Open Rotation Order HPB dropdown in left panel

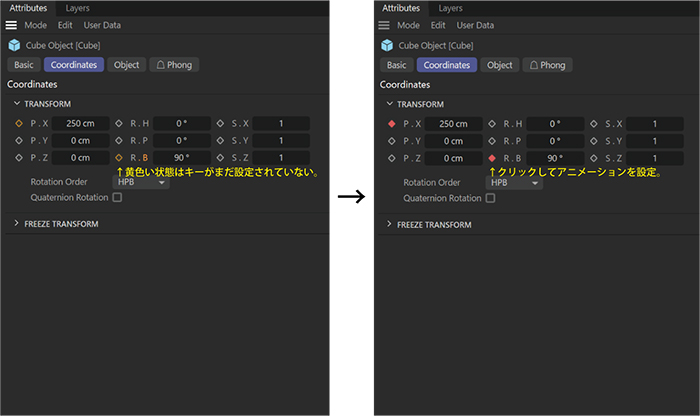coord(141,183)
